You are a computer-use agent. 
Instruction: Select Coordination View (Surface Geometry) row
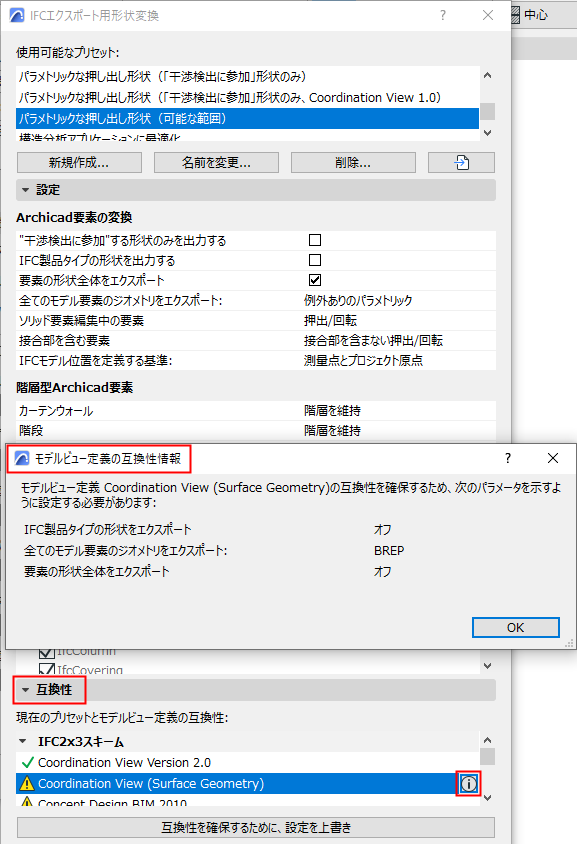pyautogui.click(x=237, y=784)
